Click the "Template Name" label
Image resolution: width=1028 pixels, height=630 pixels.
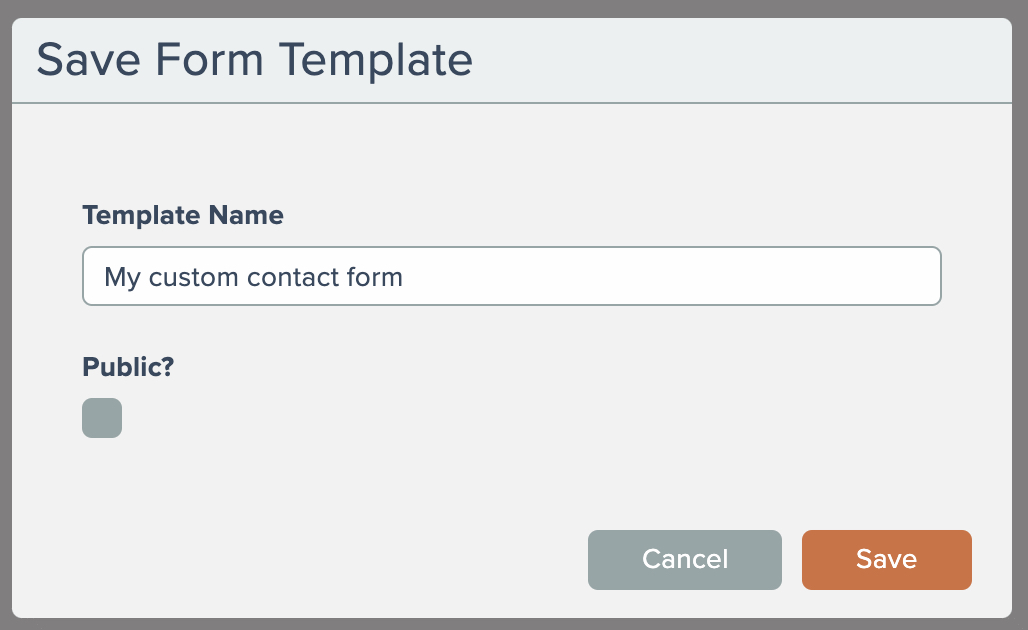(x=183, y=215)
